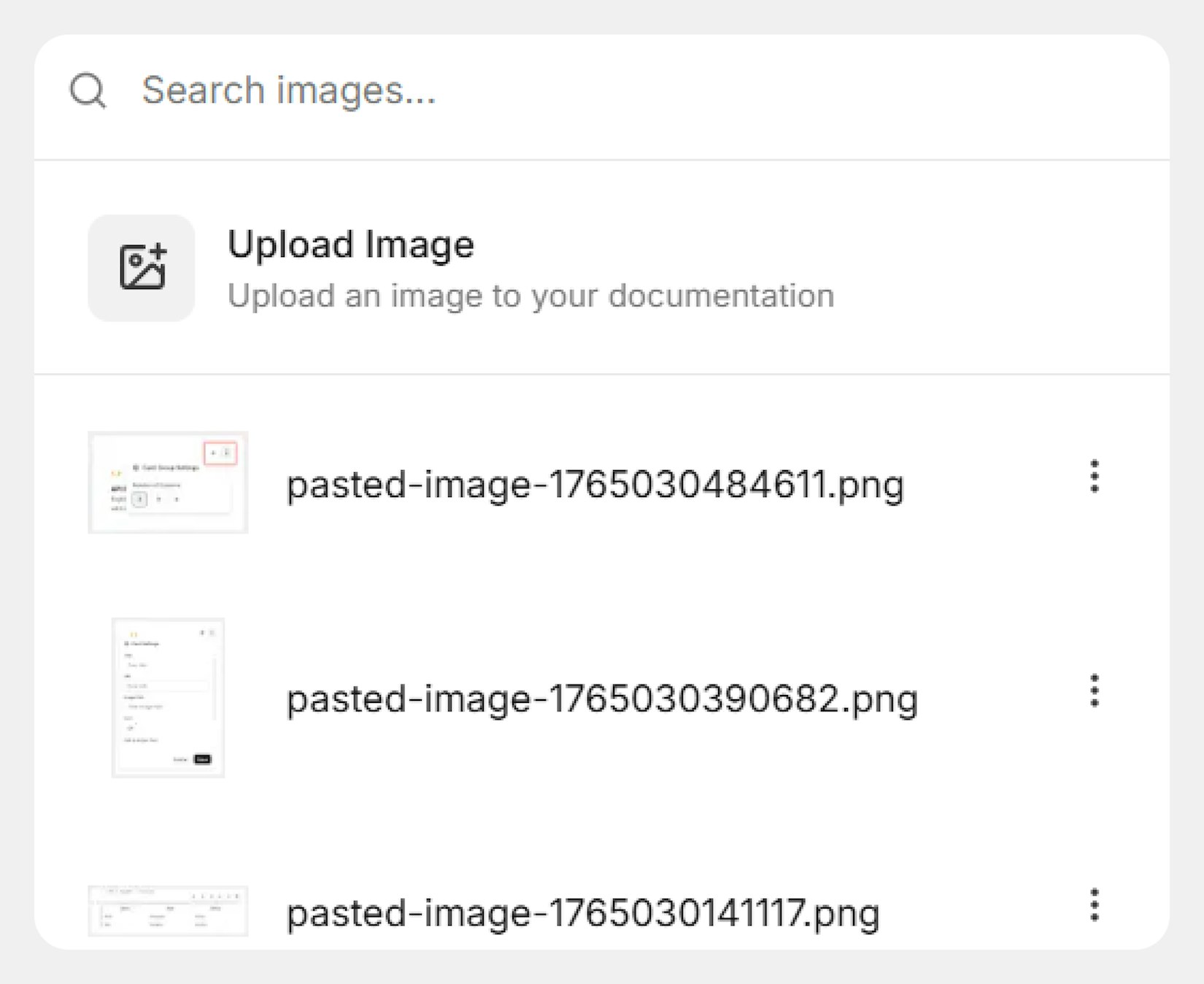Click red-outlined box inside the first thumbnail

point(220,453)
